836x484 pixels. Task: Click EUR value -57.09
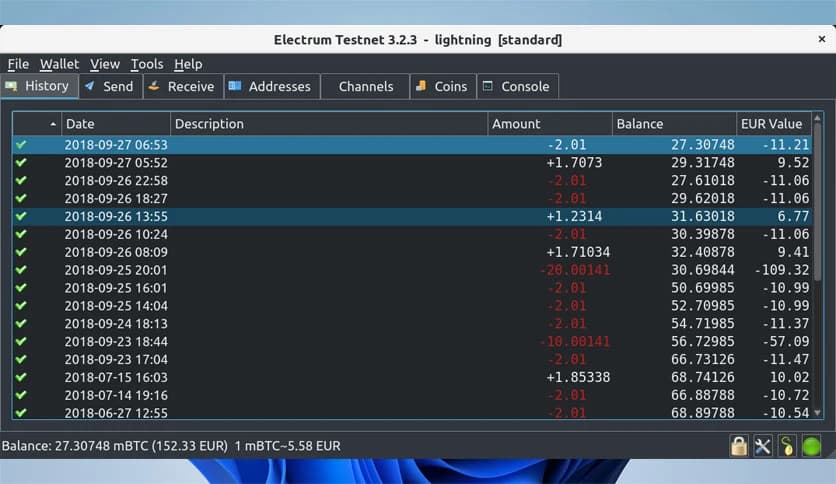point(785,341)
